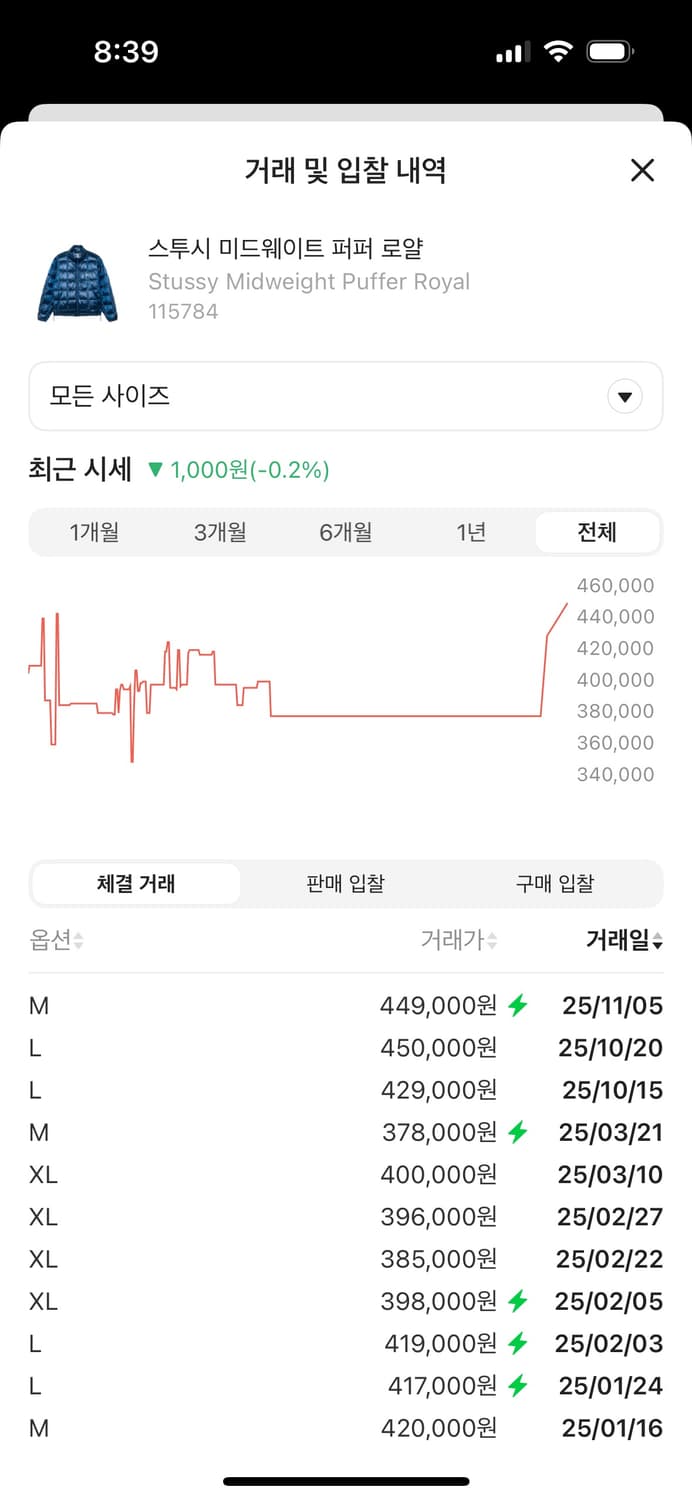The image size is (692, 1500).
Task: Select the 전체 chart range tab
Action: click(x=596, y=532)
